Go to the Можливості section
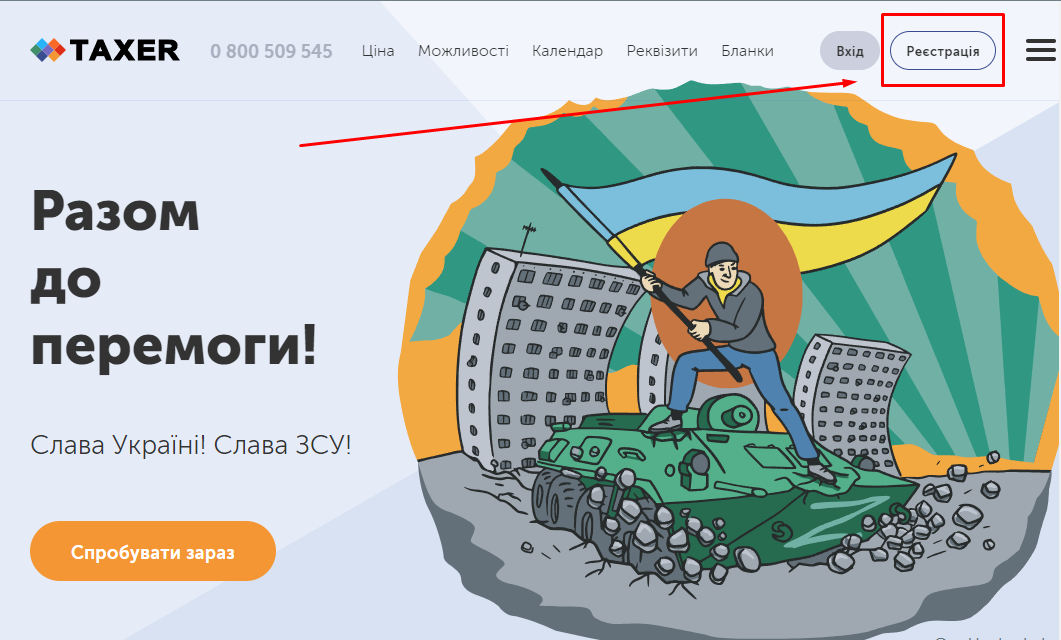This screenshot has width=1061, height=640. pos(464,51)
